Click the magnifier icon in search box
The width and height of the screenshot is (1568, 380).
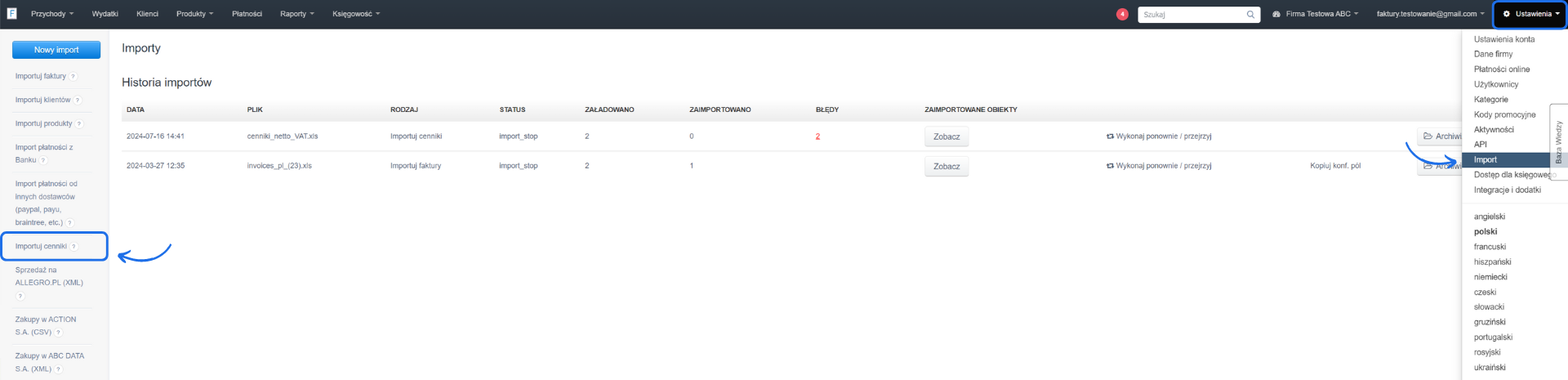(x=1250, y=15)
